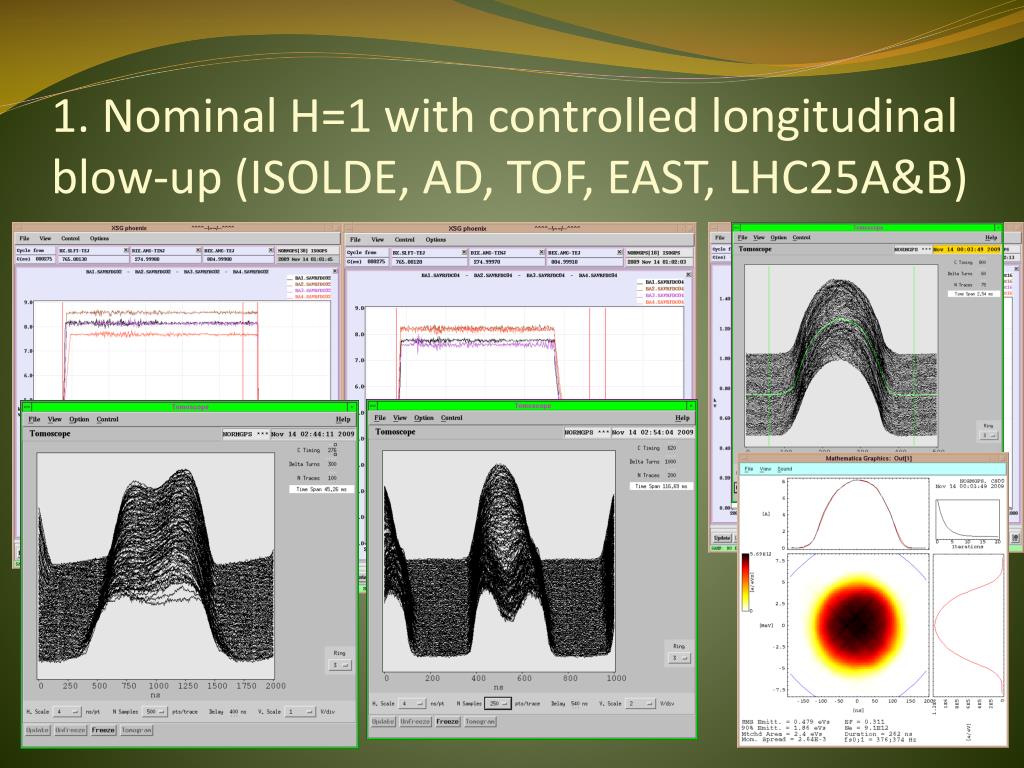Viewport: 1024px width, 768px height.
Task: Open File menu in 02:54:04 Tomoscope window
Action: pos(380,418)
